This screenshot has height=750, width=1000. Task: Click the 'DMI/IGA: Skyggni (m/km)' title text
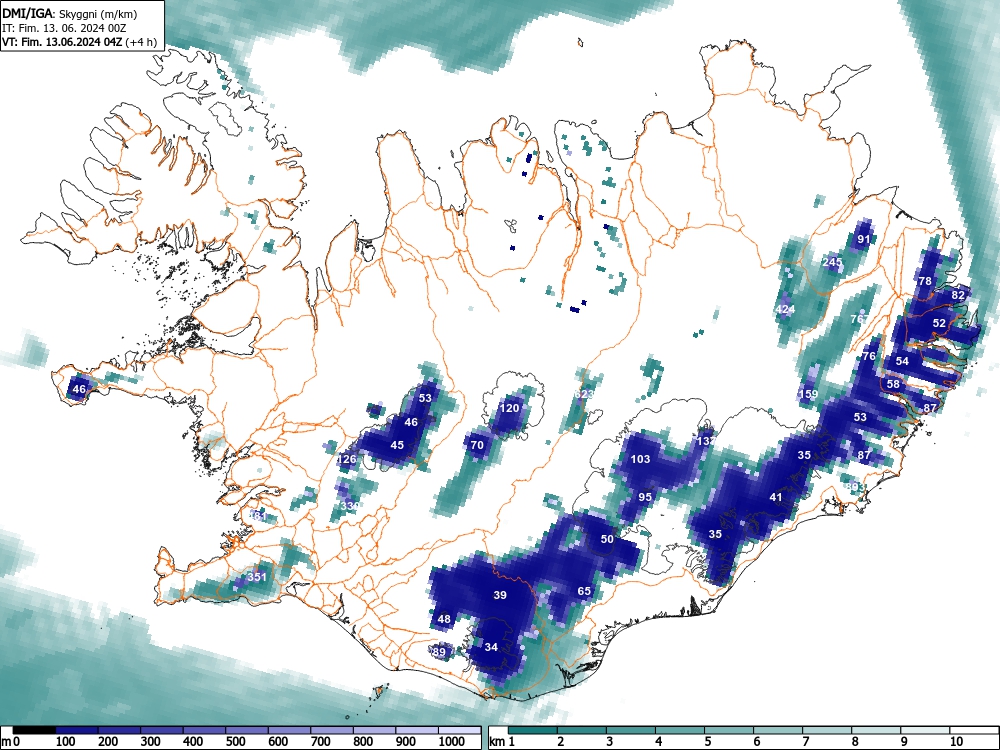click(70, 13)
